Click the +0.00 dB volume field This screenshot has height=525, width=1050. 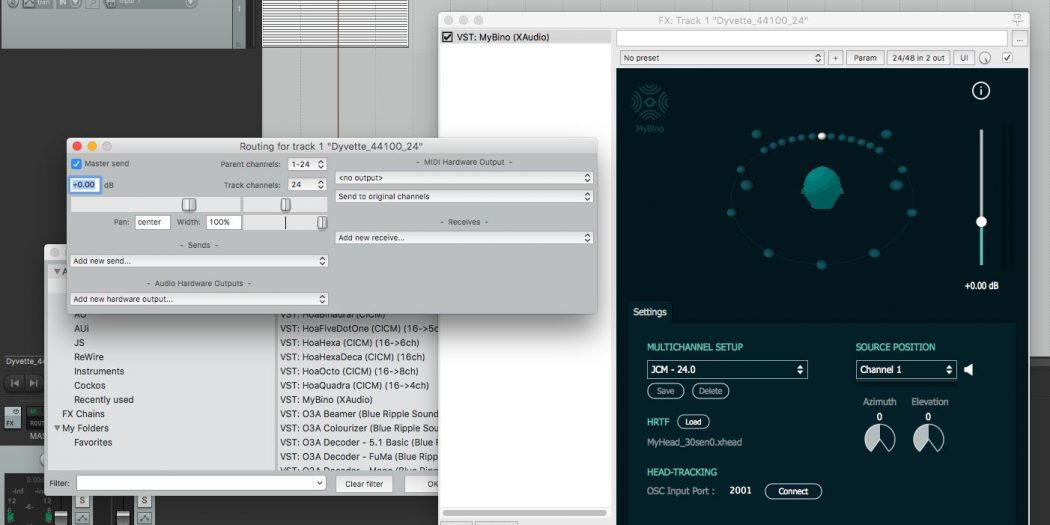tap(84, 185)
